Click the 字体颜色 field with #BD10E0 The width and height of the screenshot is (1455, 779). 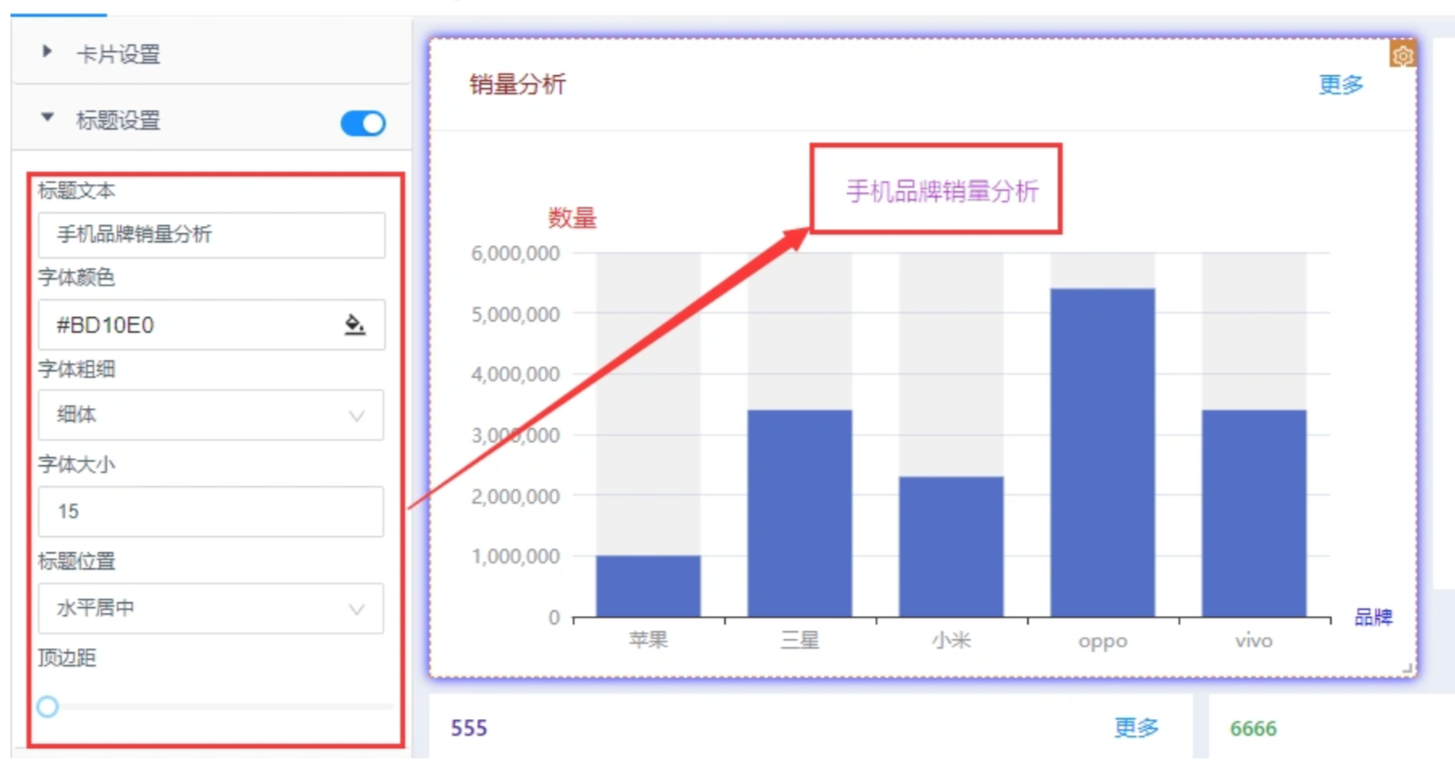[x=211, y=325]
